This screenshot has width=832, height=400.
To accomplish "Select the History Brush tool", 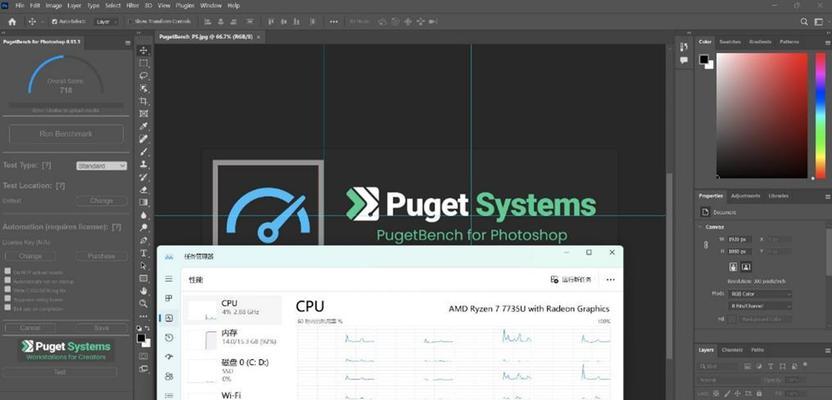I will (x=143, y=177).
